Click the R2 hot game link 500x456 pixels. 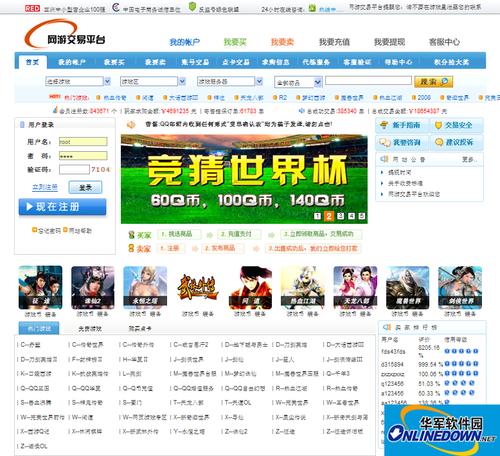click(x=282, y=97)
